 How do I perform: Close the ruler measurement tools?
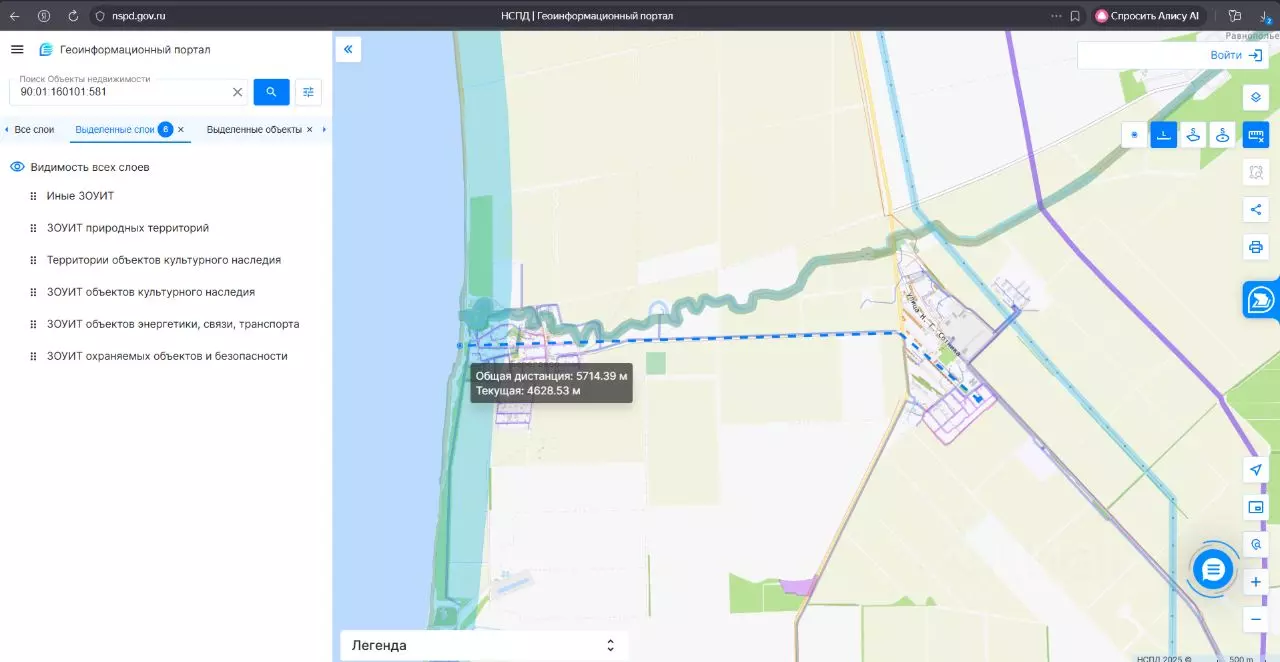(1256, 135)
